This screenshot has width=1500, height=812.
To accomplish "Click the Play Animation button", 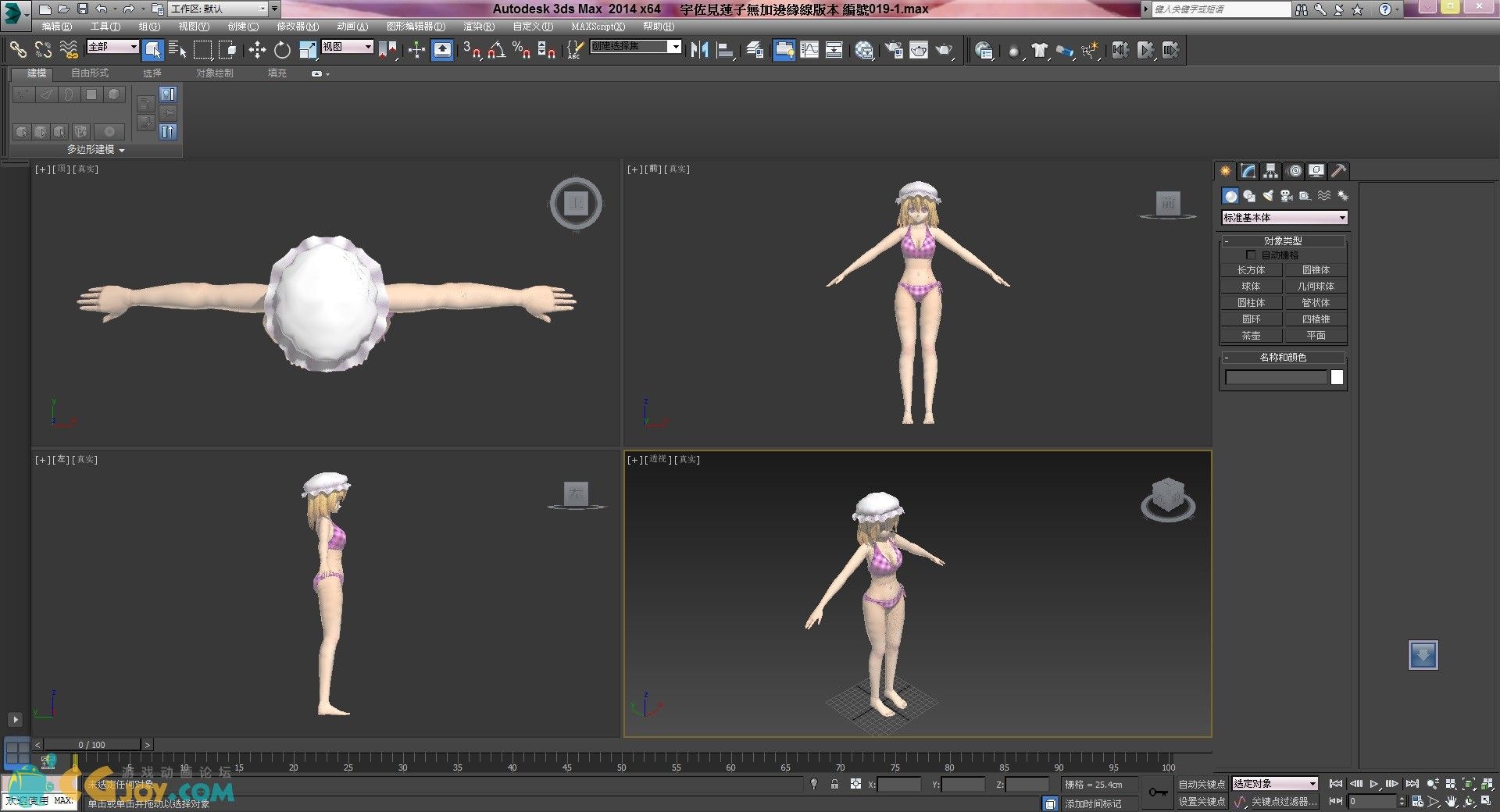I will pyautogui.click(x=1373, y=784).
